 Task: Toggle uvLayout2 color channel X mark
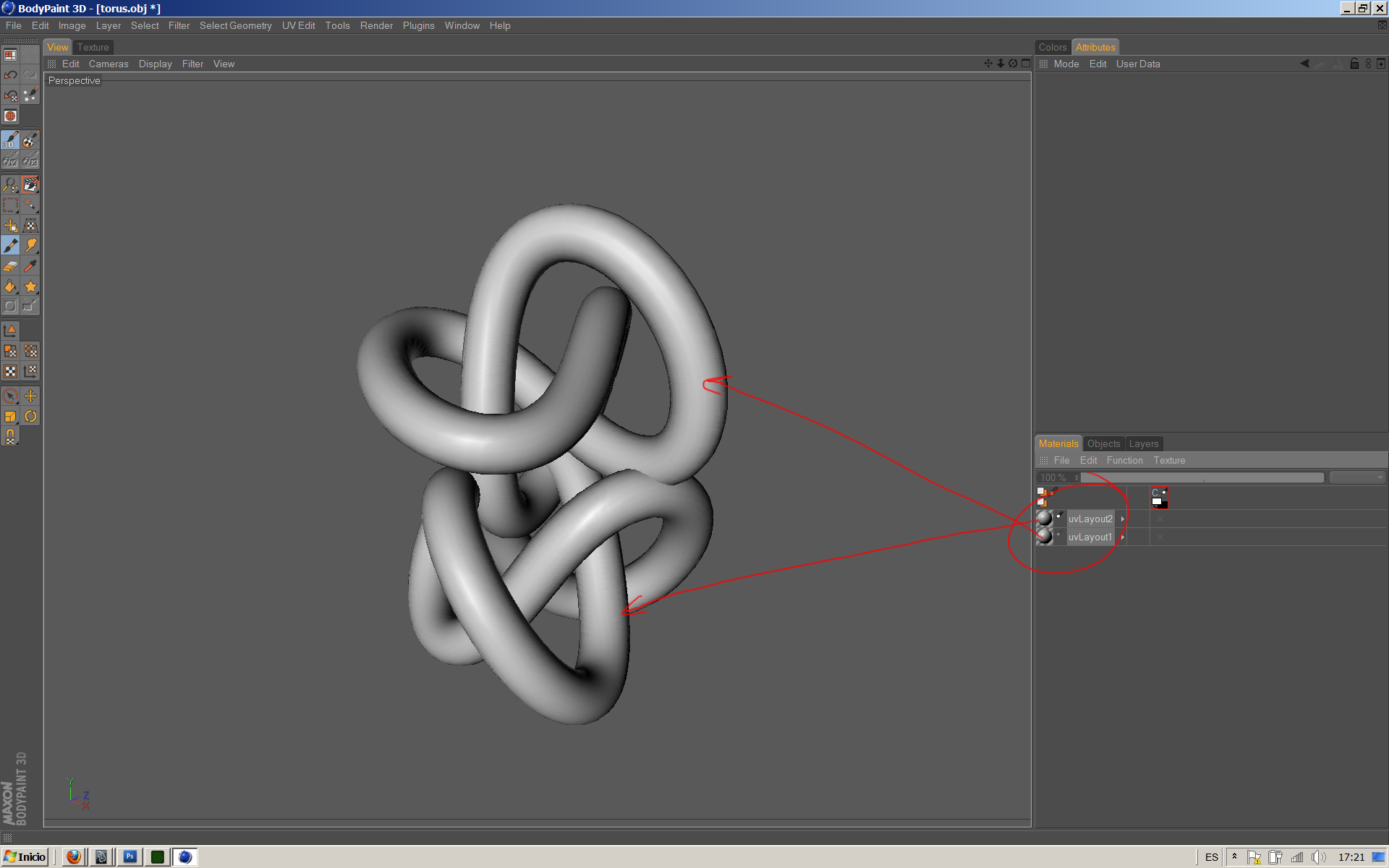1160,519
